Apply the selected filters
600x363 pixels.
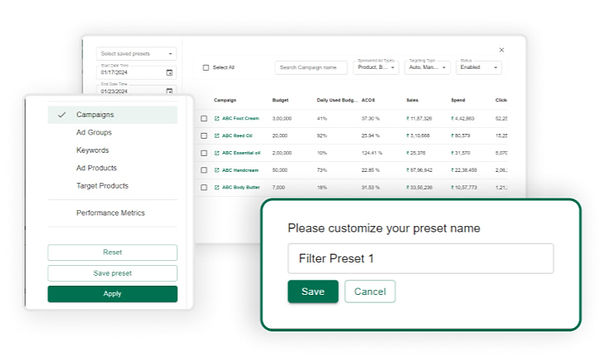[x=112, y=294]
